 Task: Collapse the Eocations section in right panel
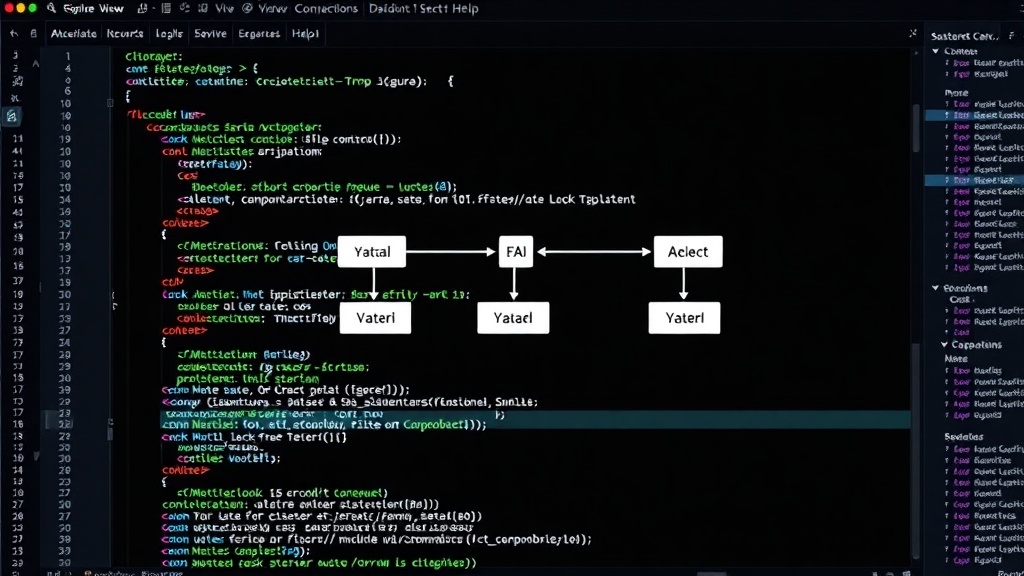[x=935, y=288]
